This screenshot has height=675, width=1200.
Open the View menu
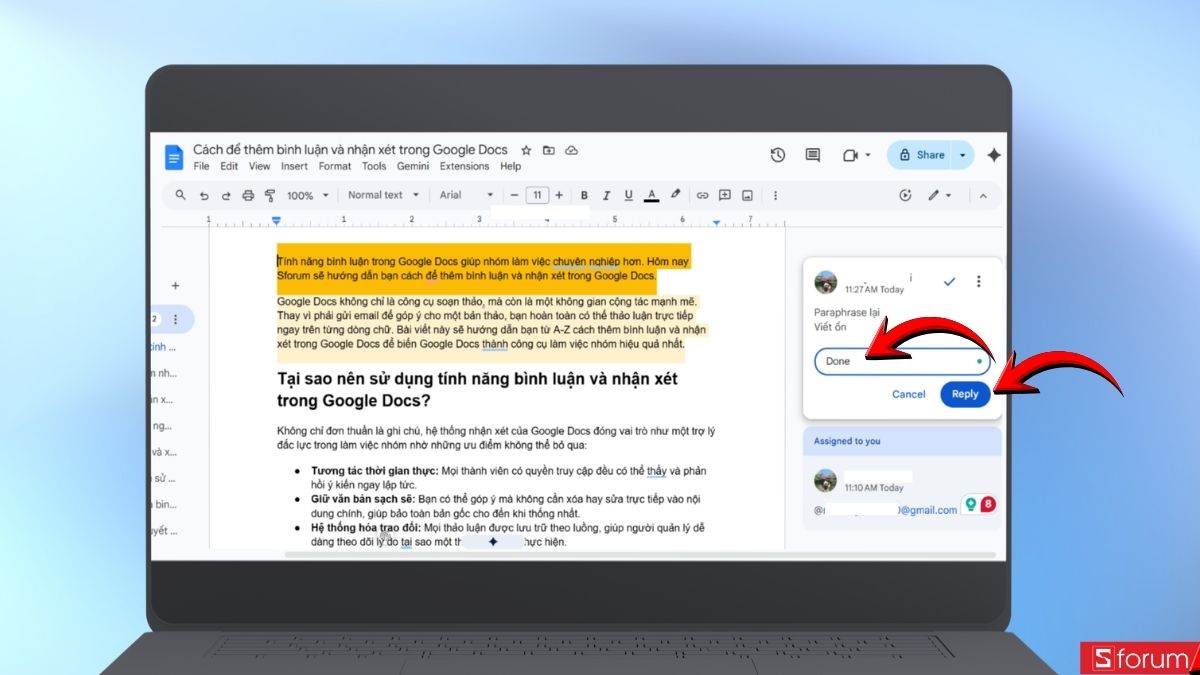[x=260, y=166]
